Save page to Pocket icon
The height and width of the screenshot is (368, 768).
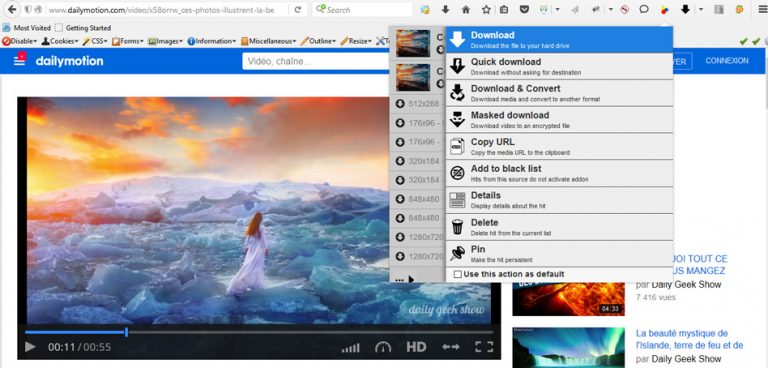point(524,9)
